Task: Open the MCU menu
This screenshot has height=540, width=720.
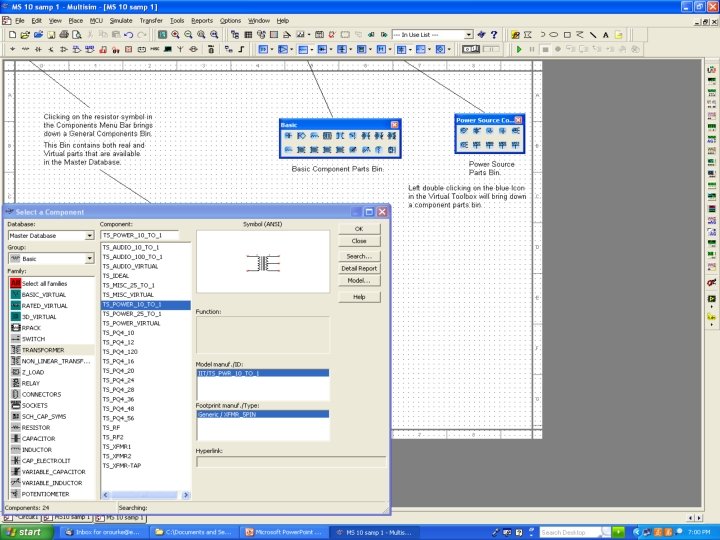Action: click(96, 21)
